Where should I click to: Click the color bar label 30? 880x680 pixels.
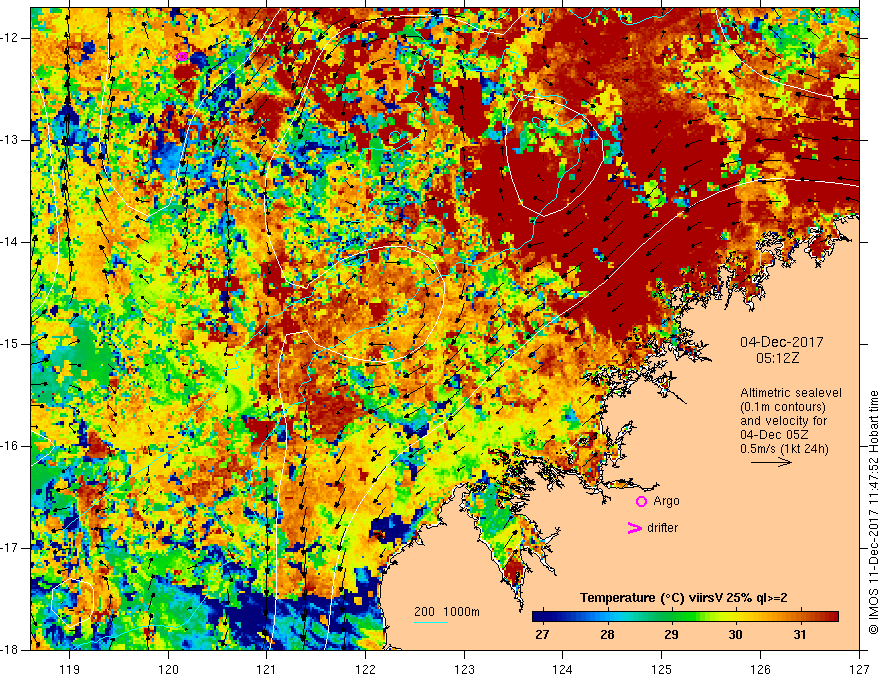[736, 635]
